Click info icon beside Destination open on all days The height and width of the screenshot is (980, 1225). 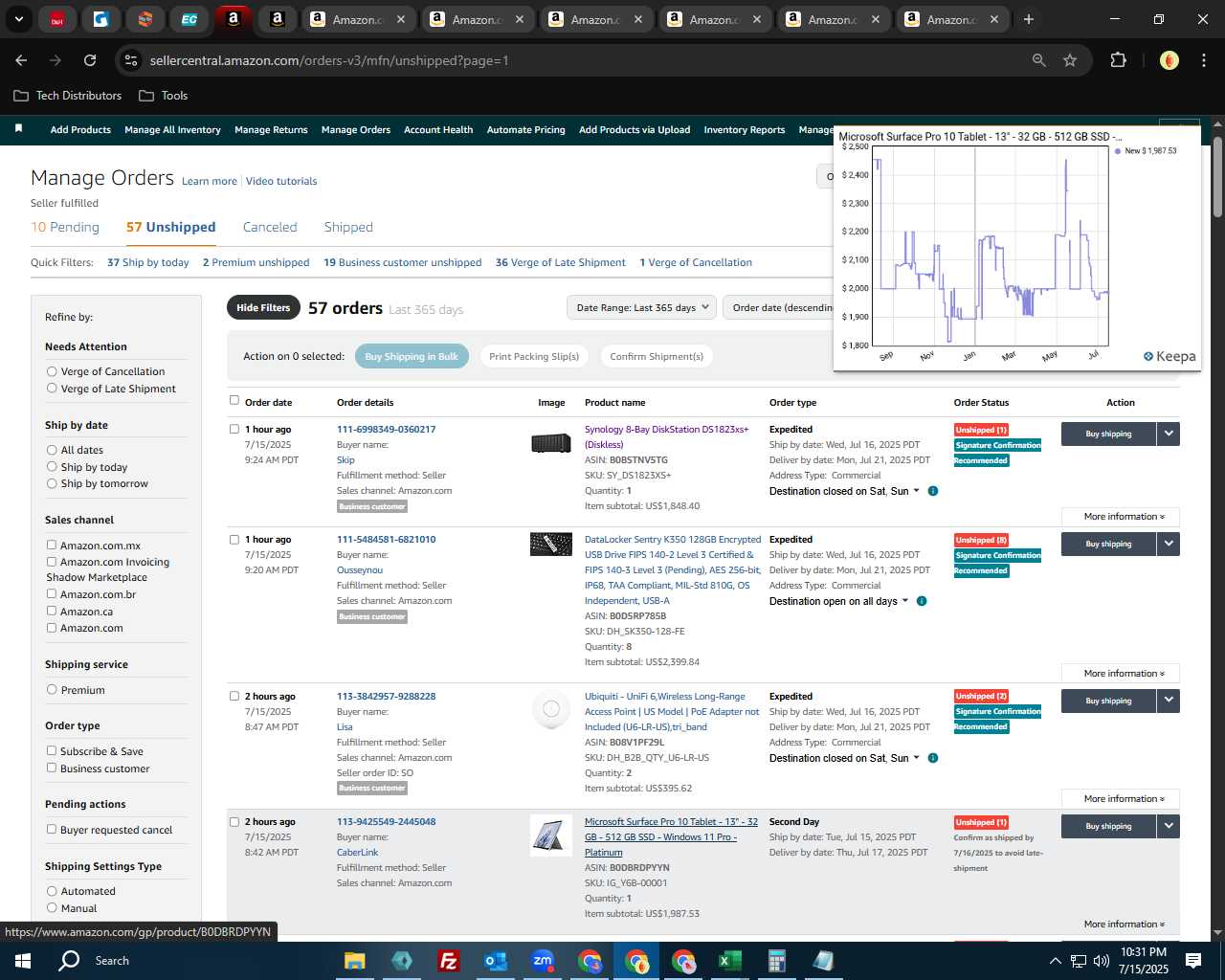922,601
